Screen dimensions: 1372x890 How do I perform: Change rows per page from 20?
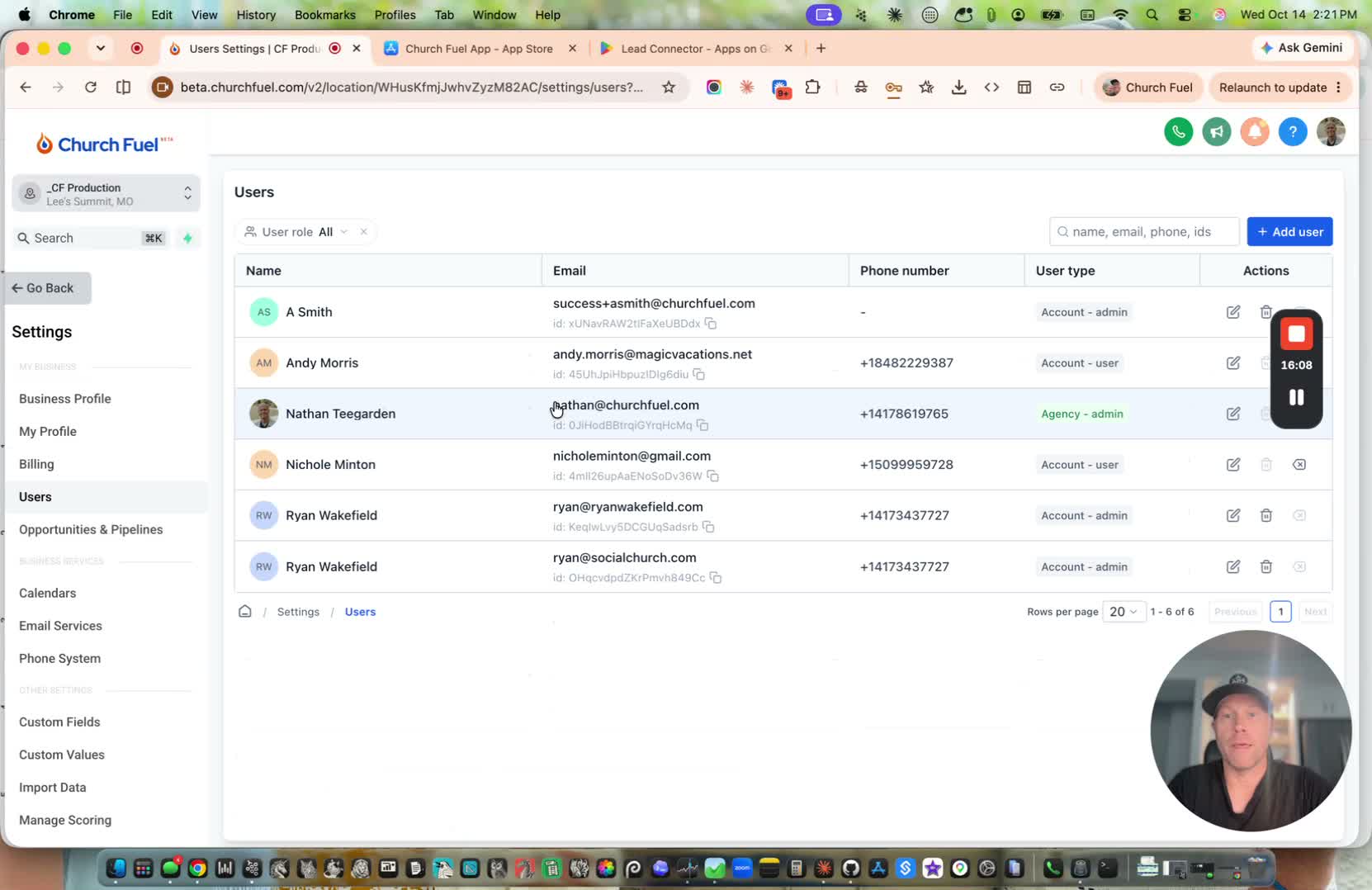(1124, 612)
